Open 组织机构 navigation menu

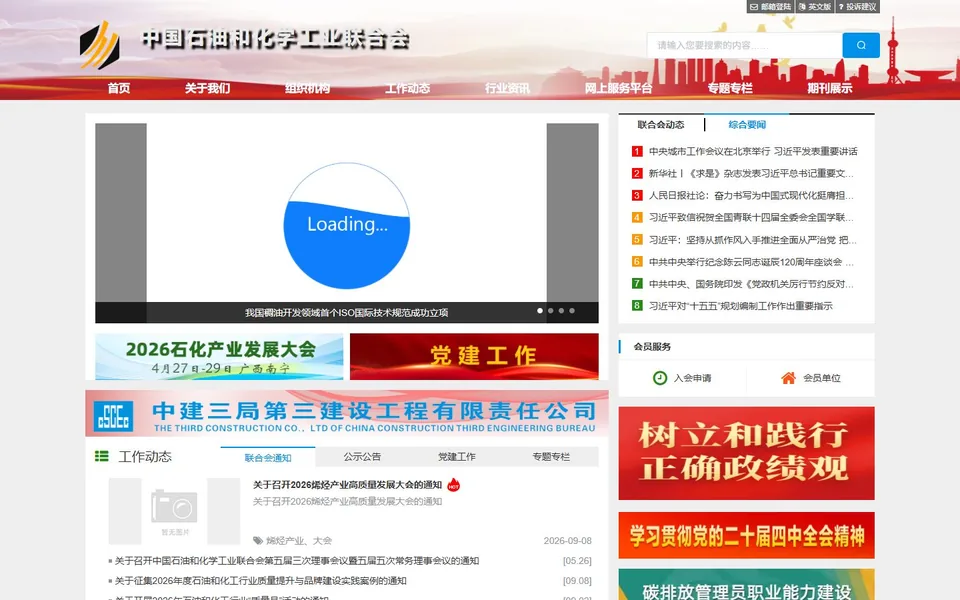(307, 88)
